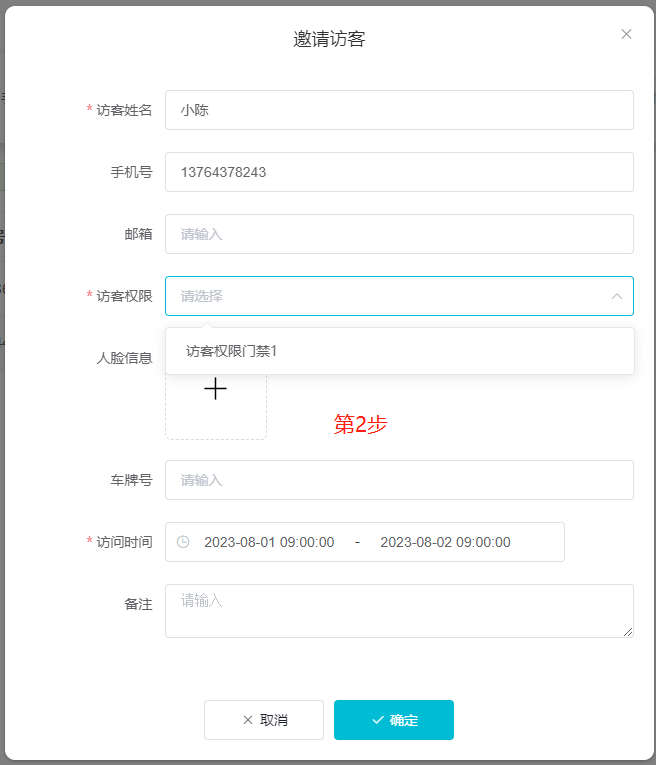Grab the 备注 textarea resize handle
This screenshot has width=656, height=765.
tap(628, 632)
